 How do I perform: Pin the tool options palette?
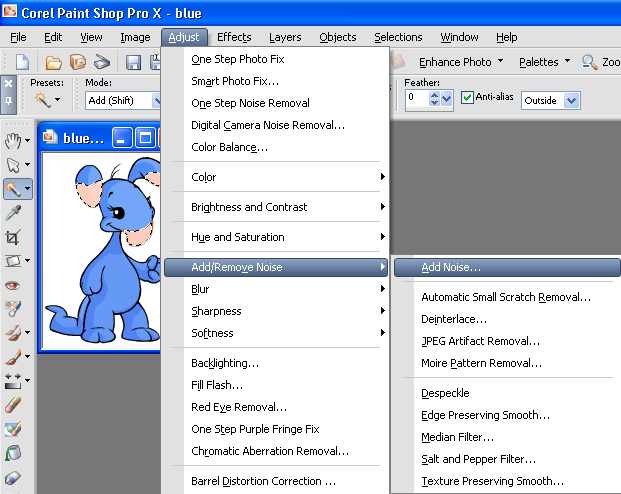[8, 101]
